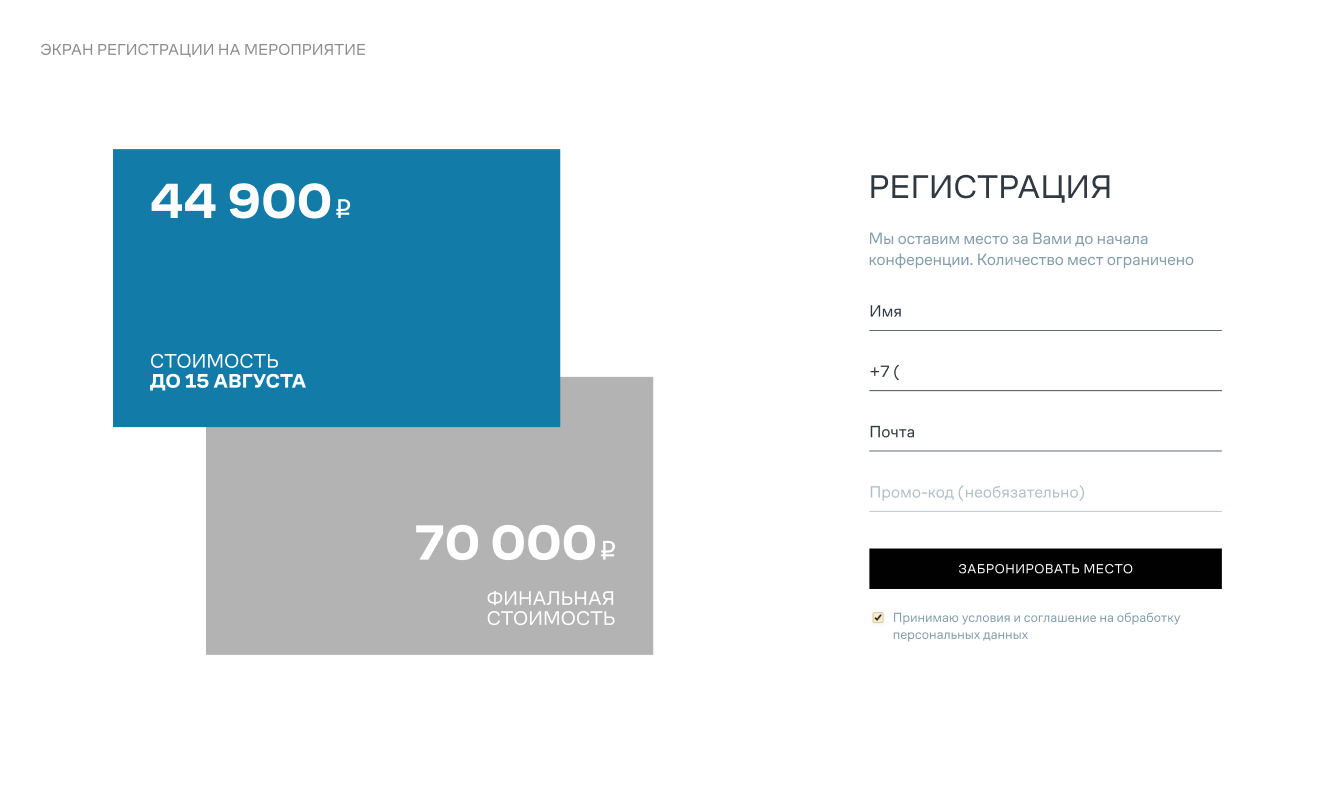Click the 70 000 final price amount
This screenshot has width=1340, height=792.
click(505, 543)
